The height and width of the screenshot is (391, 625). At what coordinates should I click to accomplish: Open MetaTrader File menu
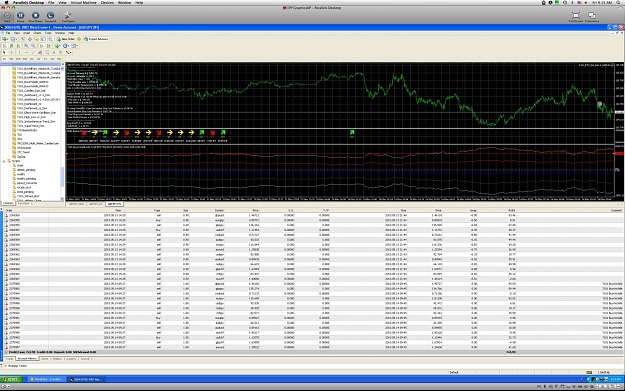[8, 33]
